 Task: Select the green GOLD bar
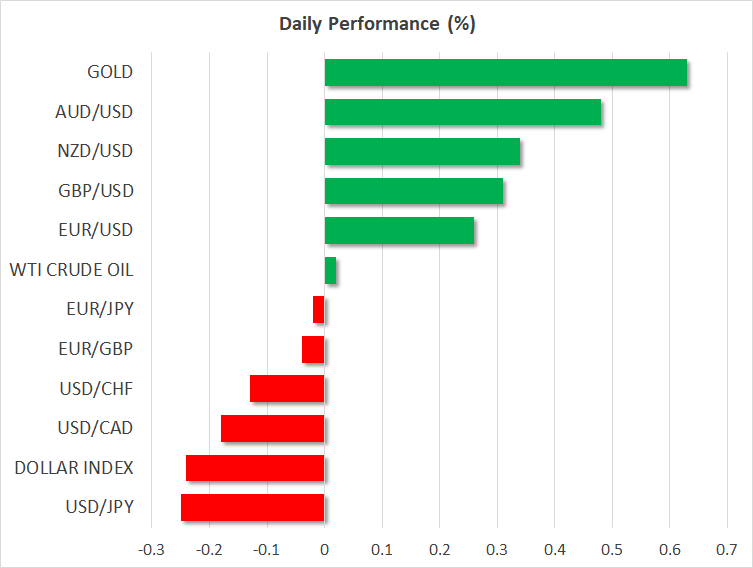(505, 73)
